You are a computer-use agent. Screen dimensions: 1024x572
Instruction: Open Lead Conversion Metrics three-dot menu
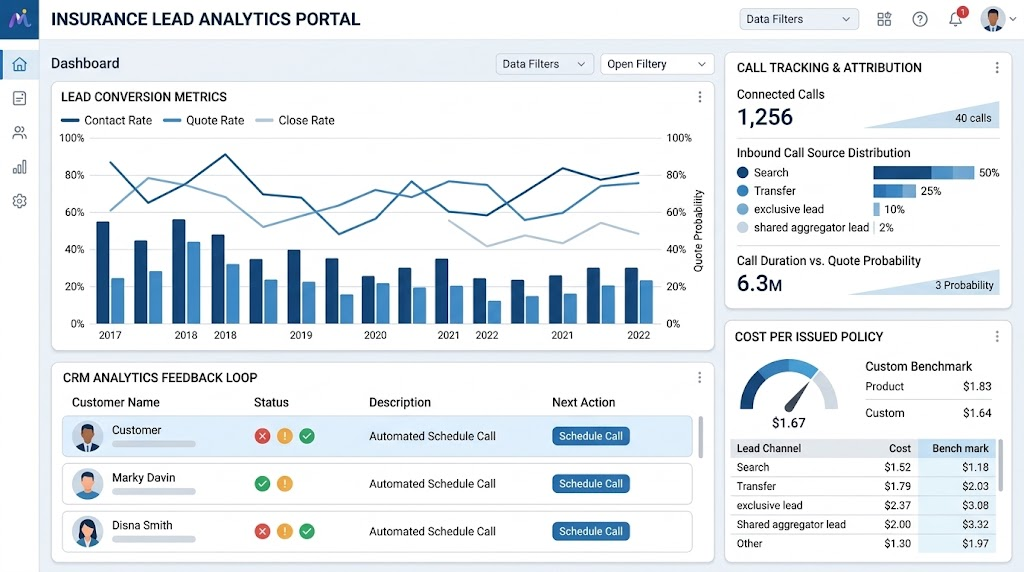699,97
